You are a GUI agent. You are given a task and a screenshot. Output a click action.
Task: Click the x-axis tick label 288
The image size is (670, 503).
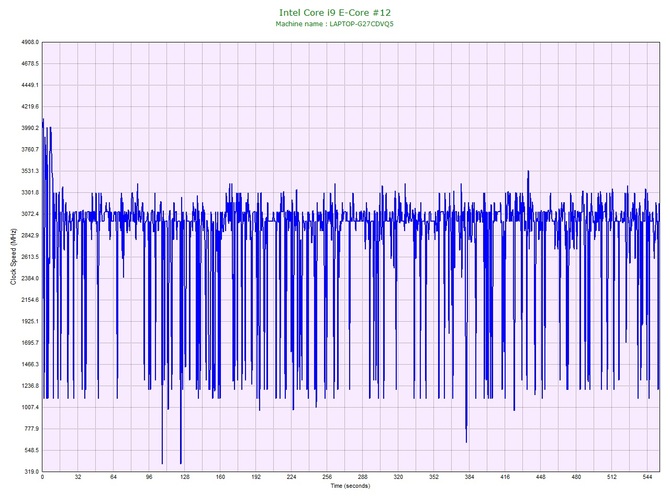click(362, 477)
